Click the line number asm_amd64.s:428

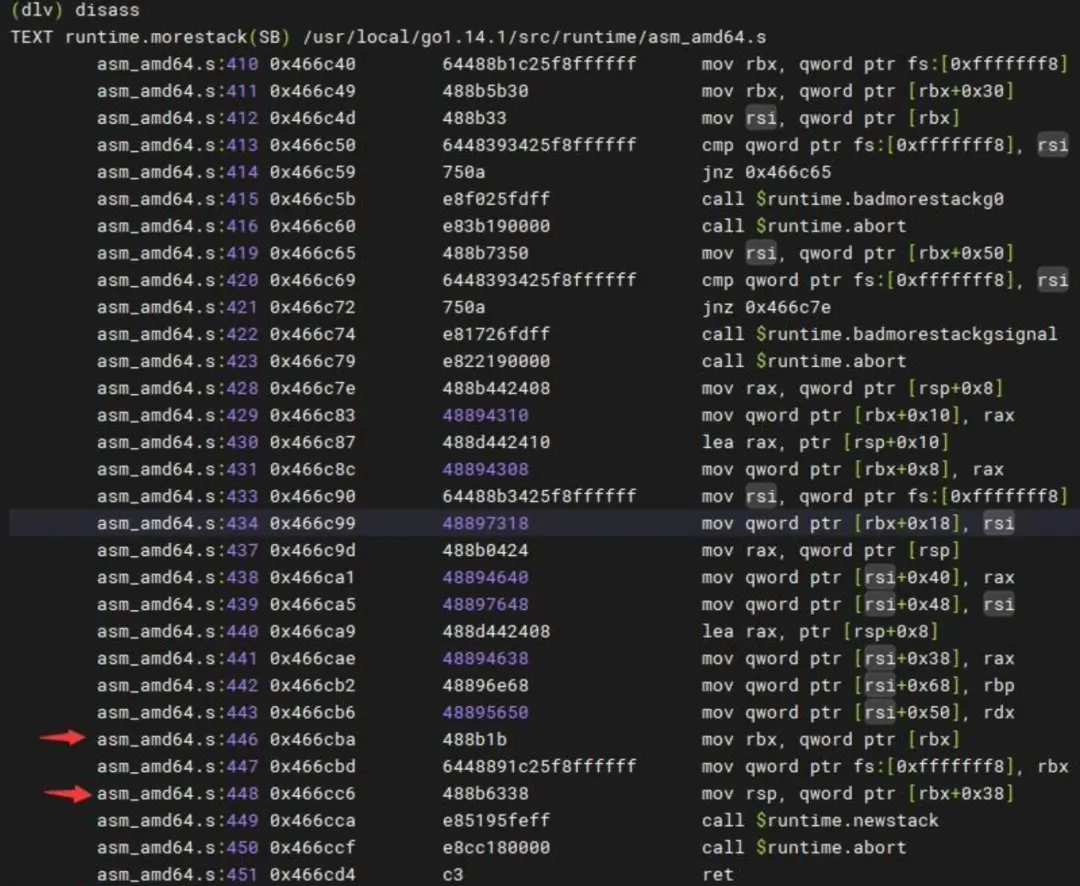click(177, 388)
